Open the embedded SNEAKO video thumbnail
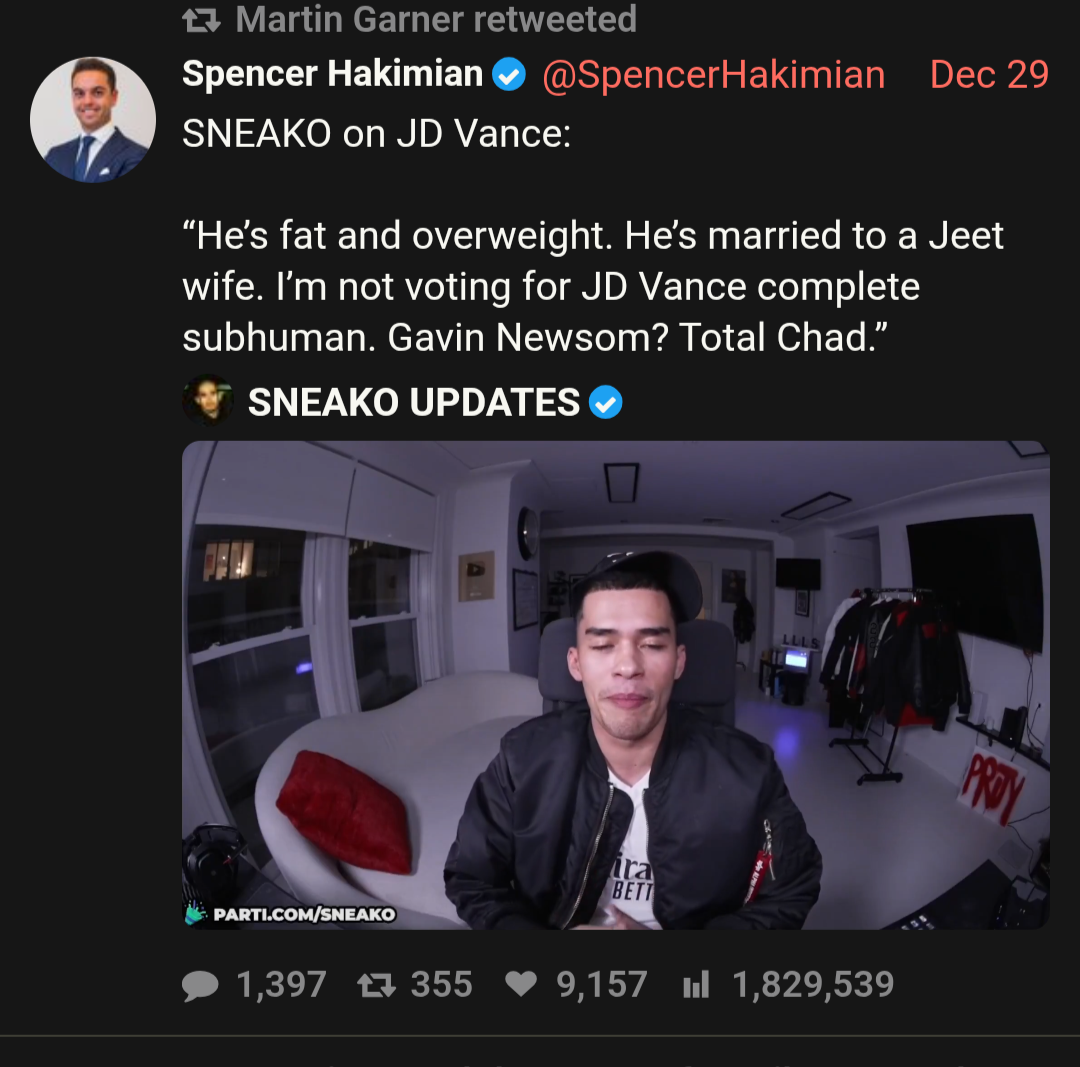The height and width of the screenshot is (1067, 1080). pyautogui.click(x=615, y=684)
